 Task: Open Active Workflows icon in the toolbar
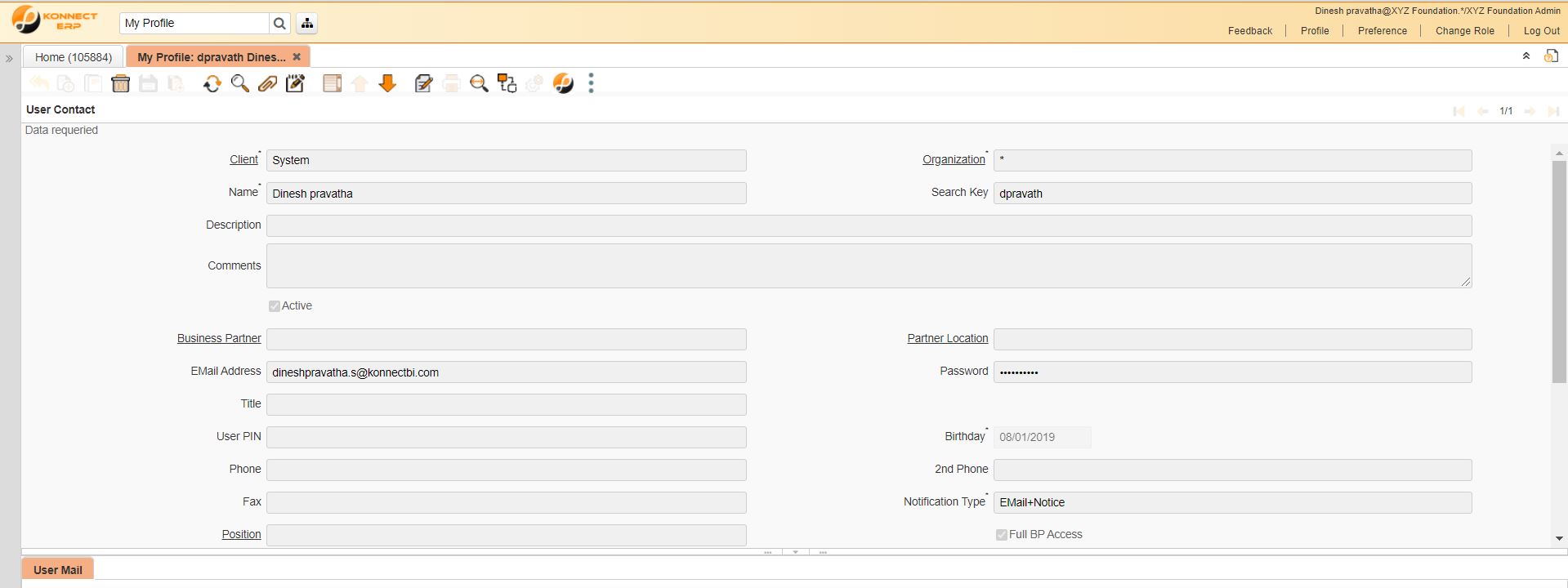pyautogui.click(x=507, y=83)
